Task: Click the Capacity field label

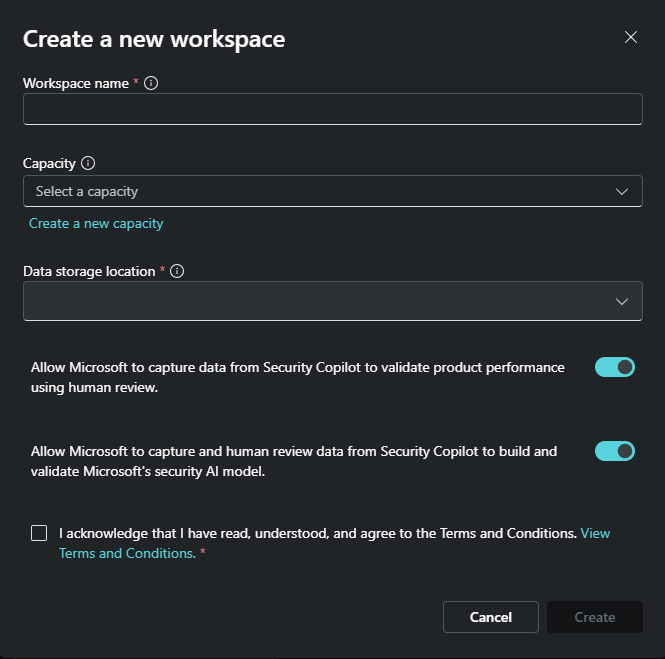Action: (x=49, y=163)
